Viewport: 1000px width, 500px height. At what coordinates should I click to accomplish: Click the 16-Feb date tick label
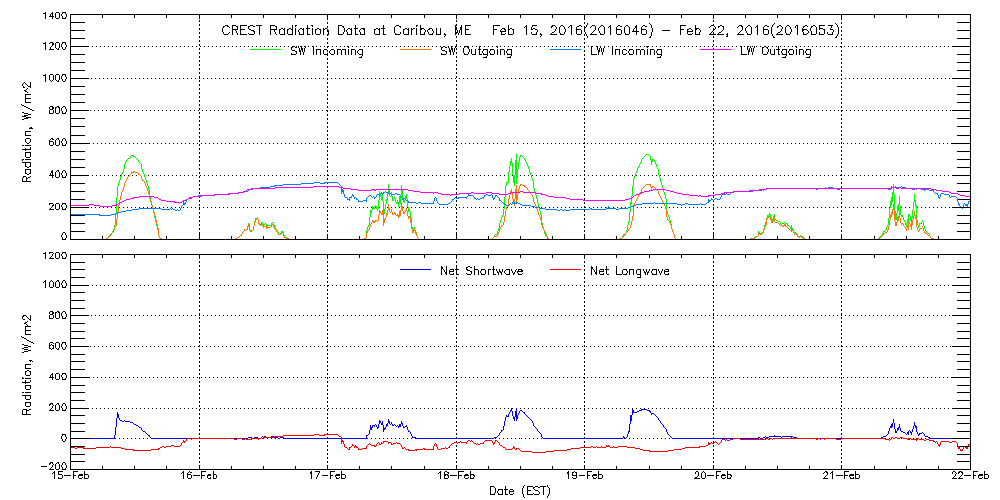[200, 478]
